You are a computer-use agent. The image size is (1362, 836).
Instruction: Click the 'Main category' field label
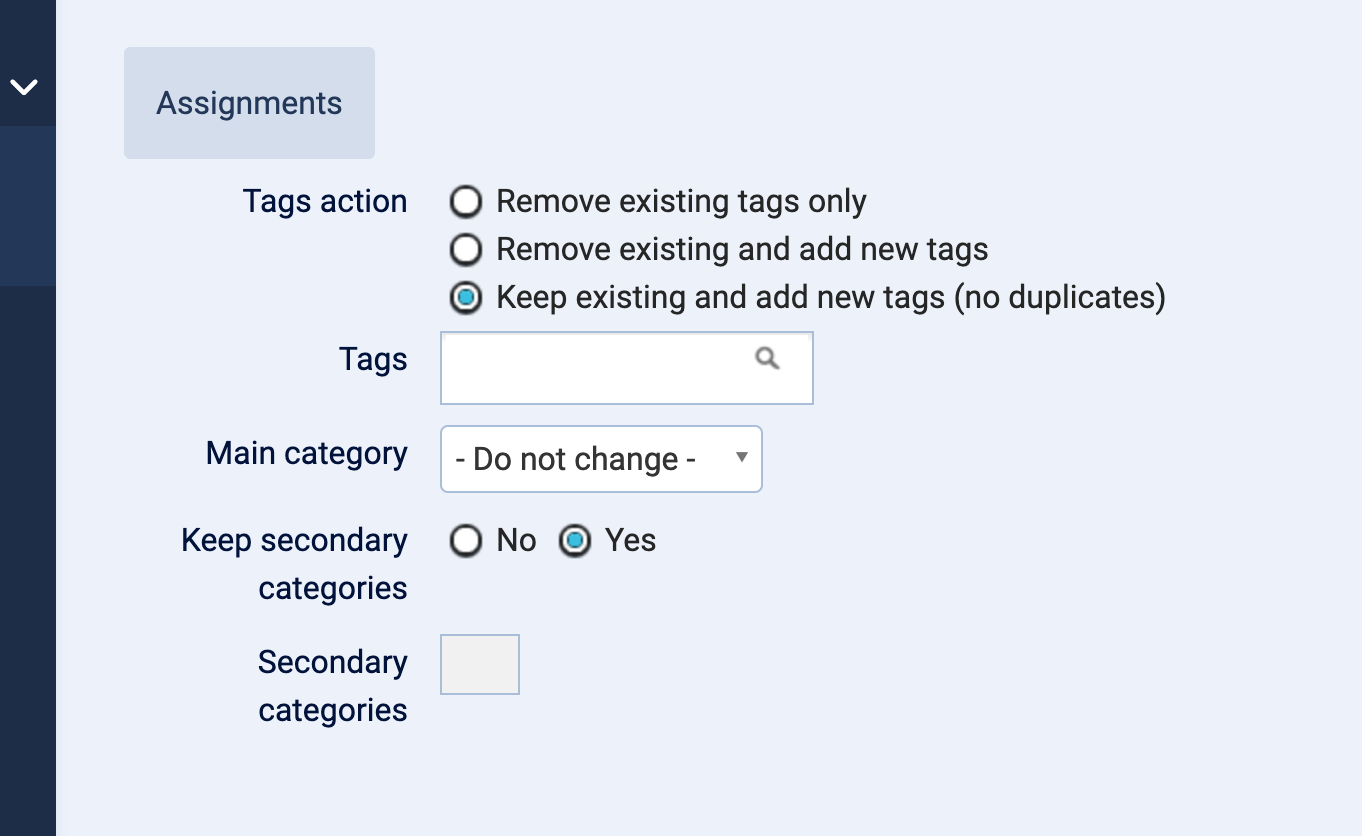[306, 453]
